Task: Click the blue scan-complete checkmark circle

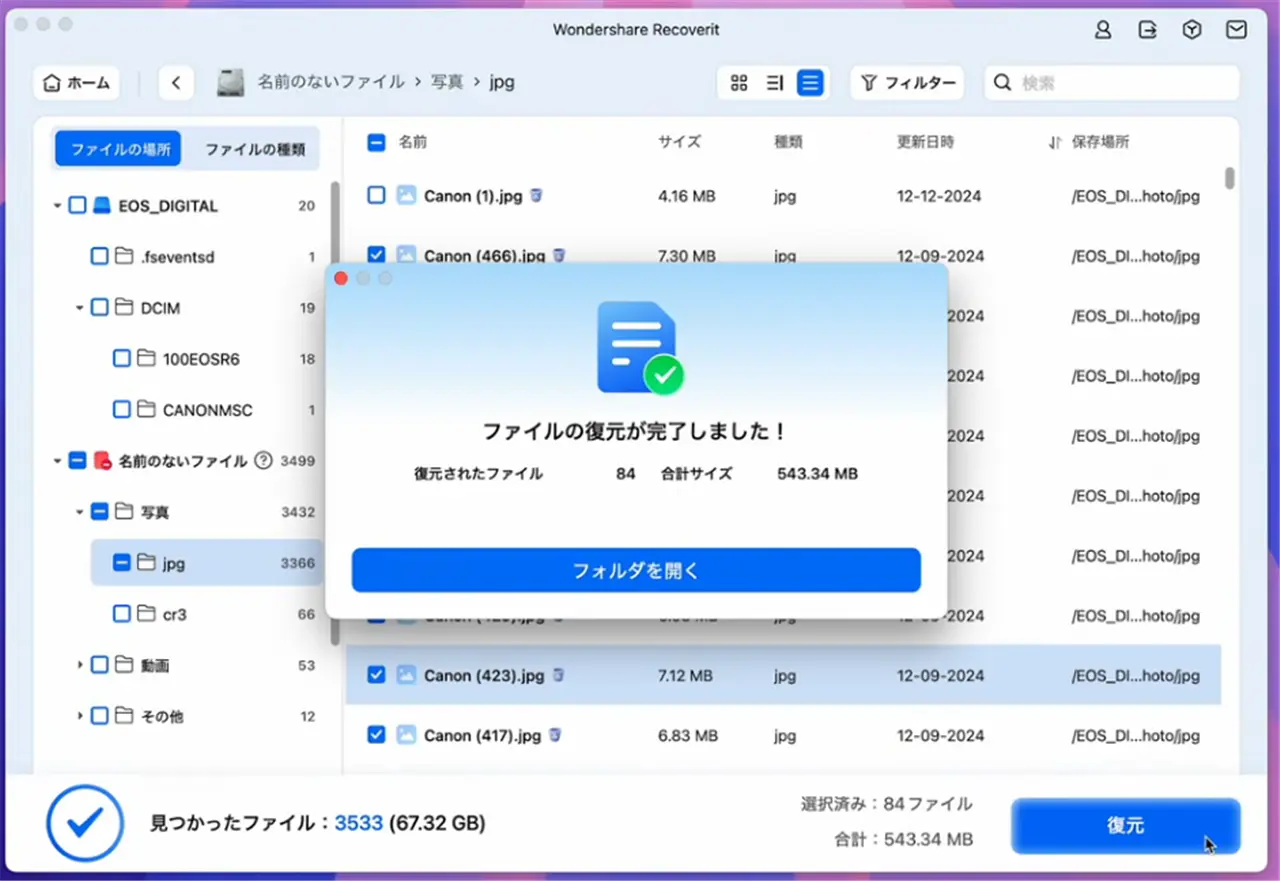Action: point(85,823)
